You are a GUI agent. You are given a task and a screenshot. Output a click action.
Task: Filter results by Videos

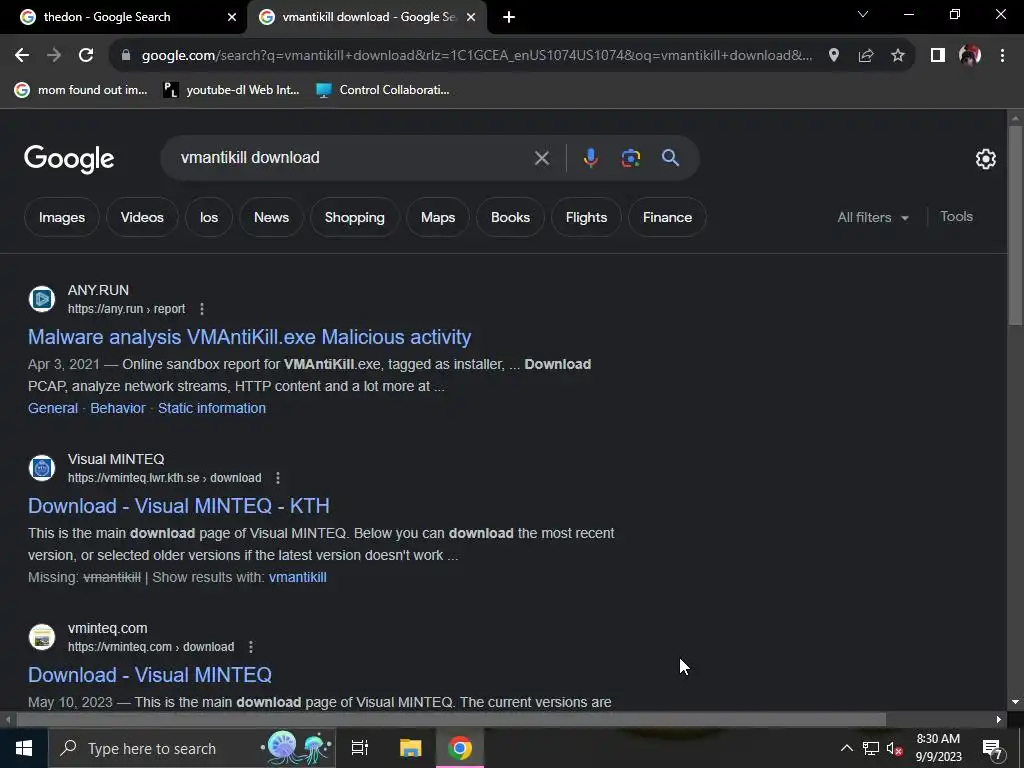142,217
